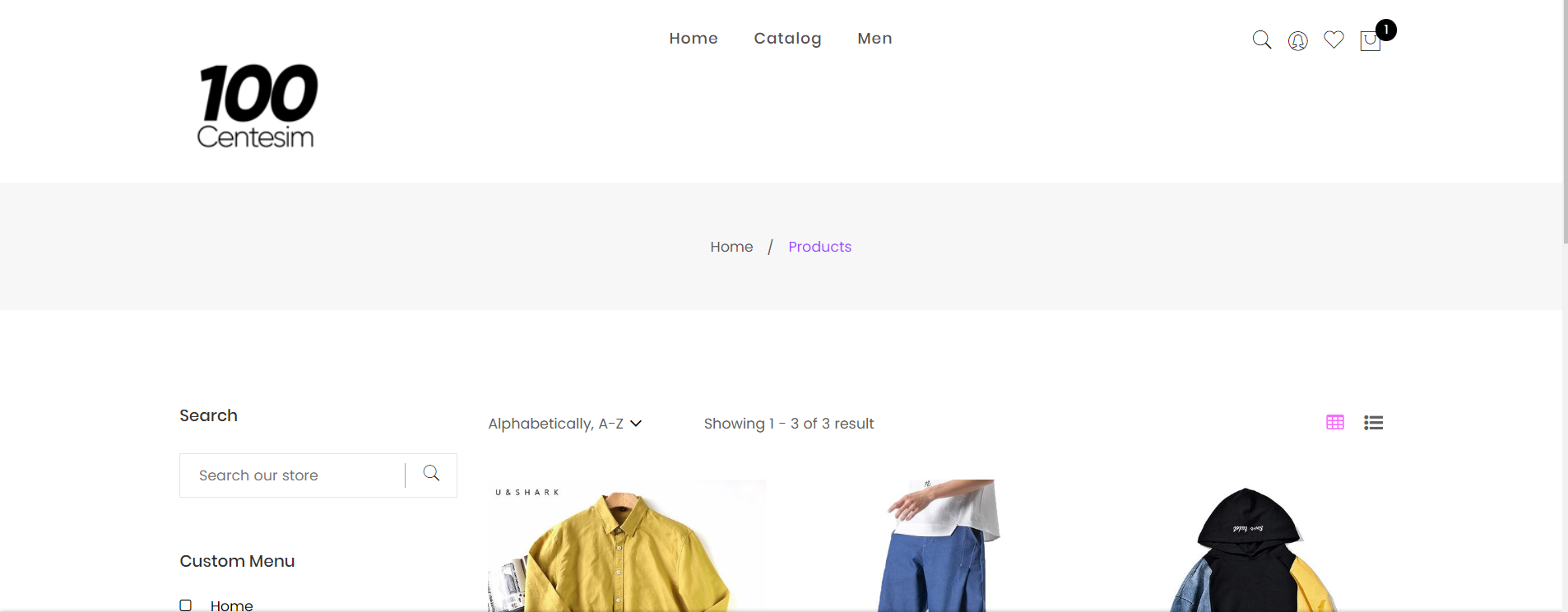The width and height of the screenshot is (1568, 612).
Task: Switch to list view layout
Action: 1373,422
